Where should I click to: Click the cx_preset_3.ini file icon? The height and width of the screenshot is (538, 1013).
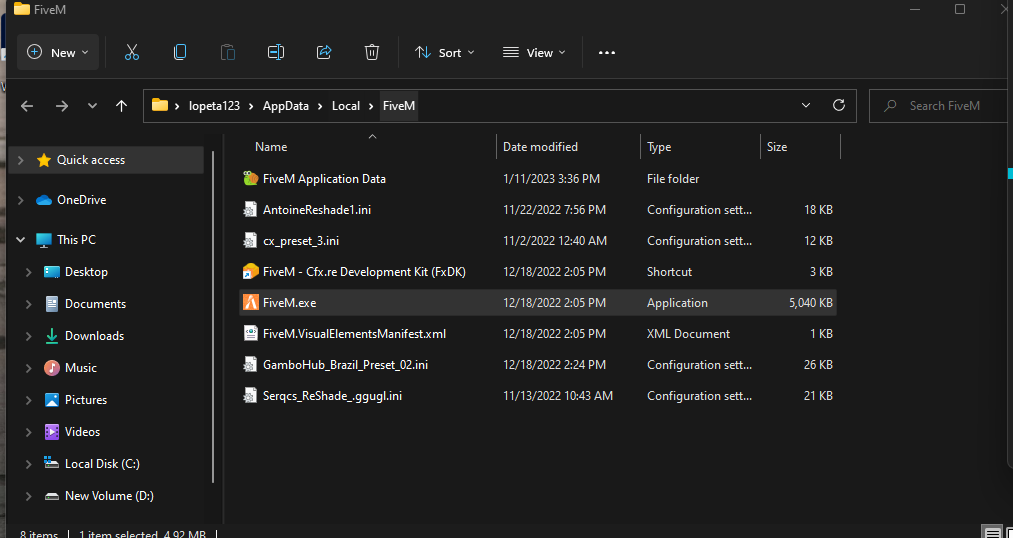pyautogui.click(x=250, y=240)
